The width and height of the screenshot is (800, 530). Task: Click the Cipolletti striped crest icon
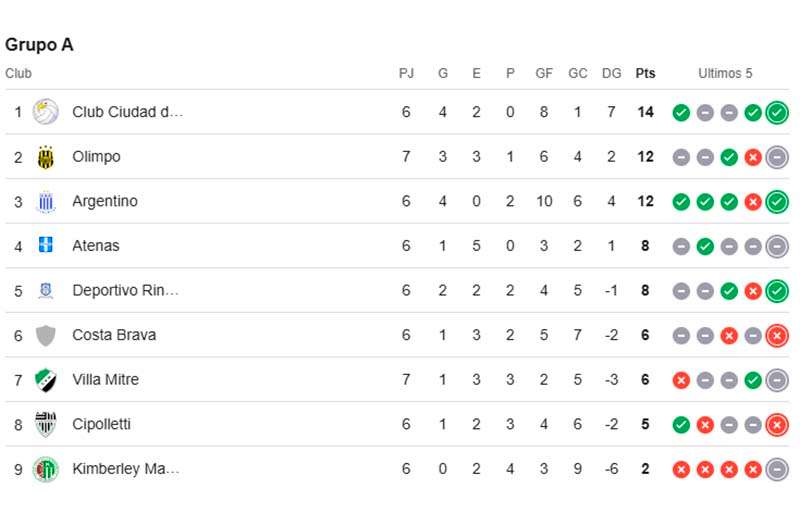(x=45, y=424)
